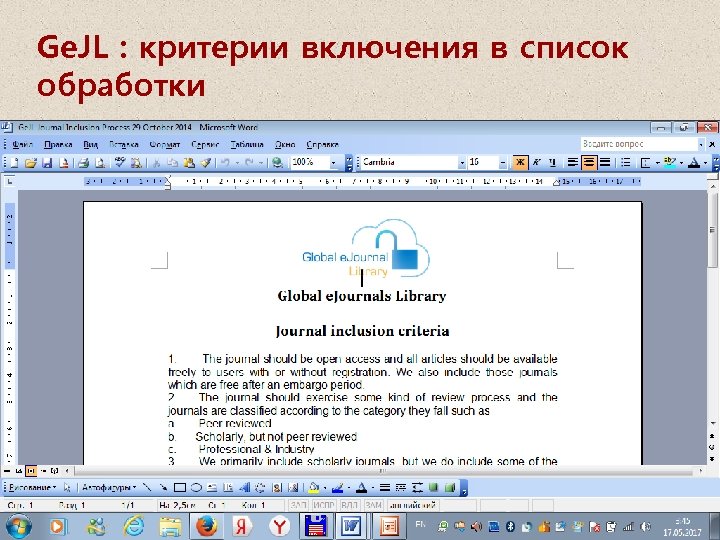Toggle italic formatting (К)

(536, 162)
